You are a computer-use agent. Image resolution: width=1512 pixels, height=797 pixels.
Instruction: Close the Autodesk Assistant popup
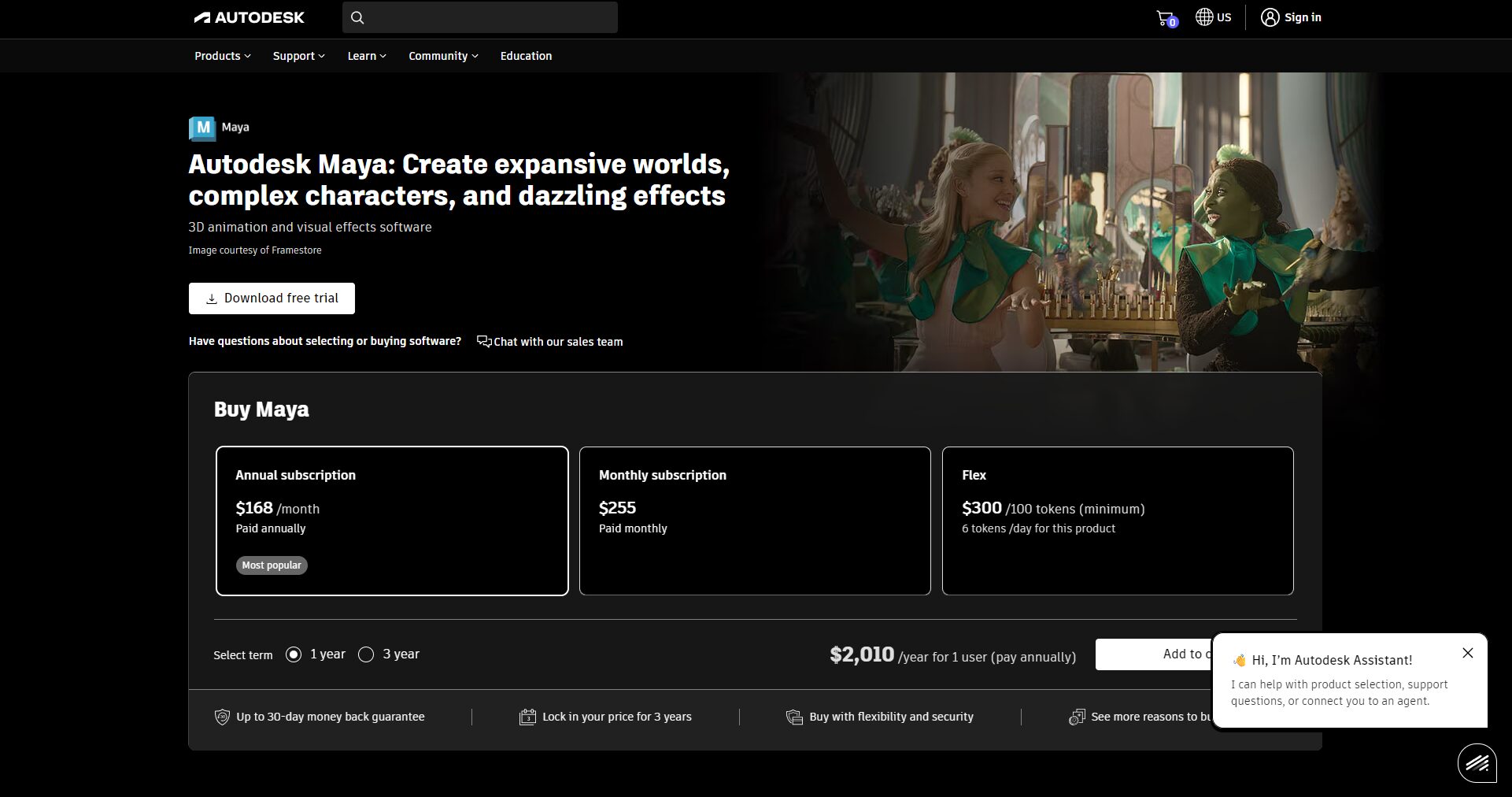(x=1467, y=653)
